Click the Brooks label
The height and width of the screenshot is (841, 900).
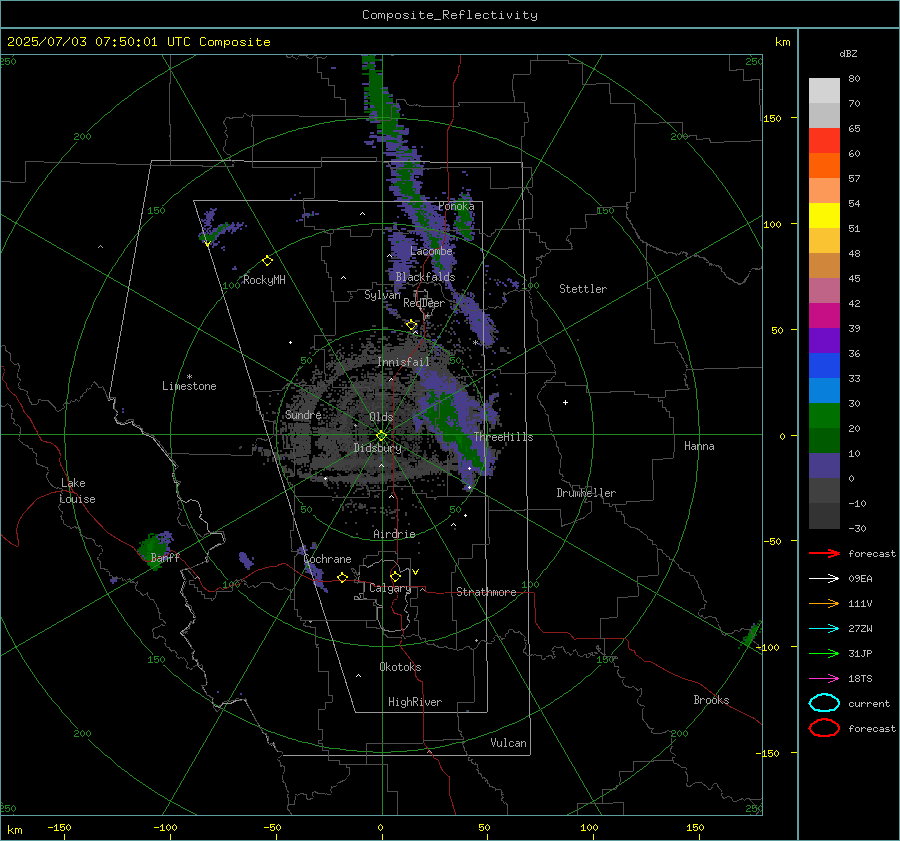pyautogui.click(x=711, y=700)
